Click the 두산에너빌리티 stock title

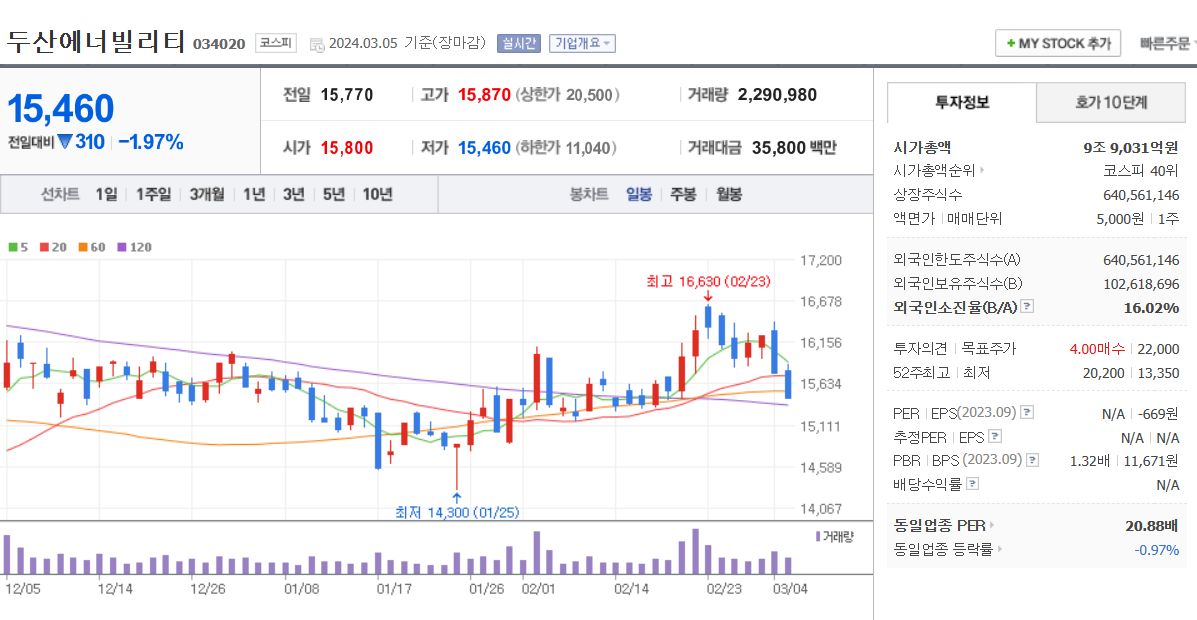pyautogui.click(x=96, y=41)
